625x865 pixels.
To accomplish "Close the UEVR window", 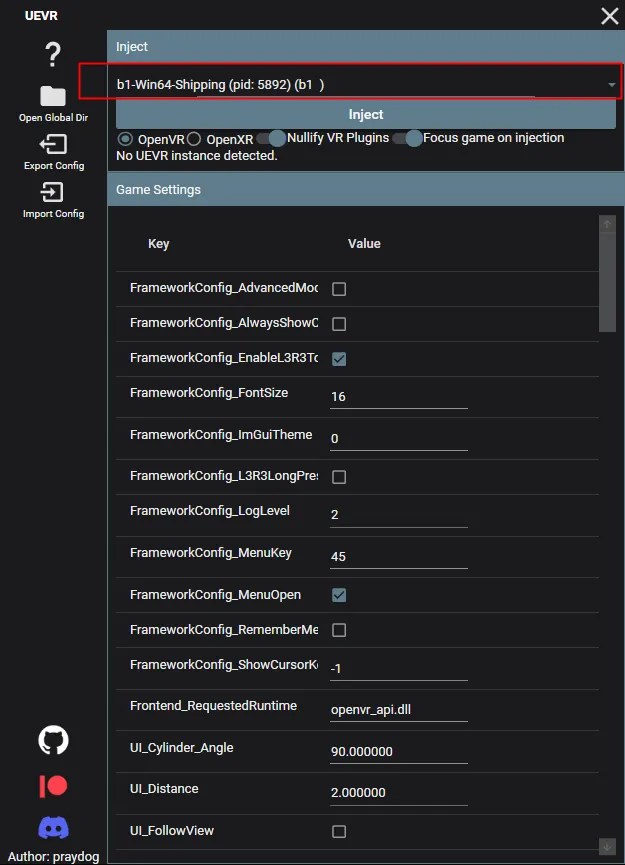I will click(x=609, y=16).
